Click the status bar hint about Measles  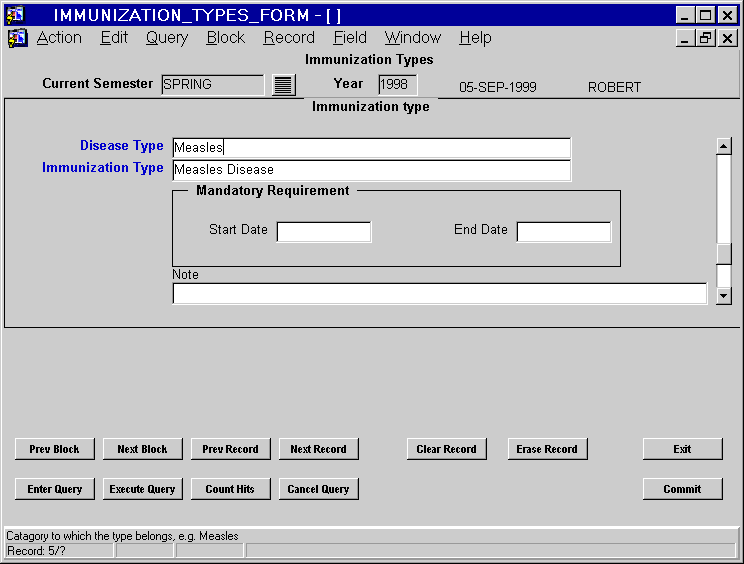122,536
